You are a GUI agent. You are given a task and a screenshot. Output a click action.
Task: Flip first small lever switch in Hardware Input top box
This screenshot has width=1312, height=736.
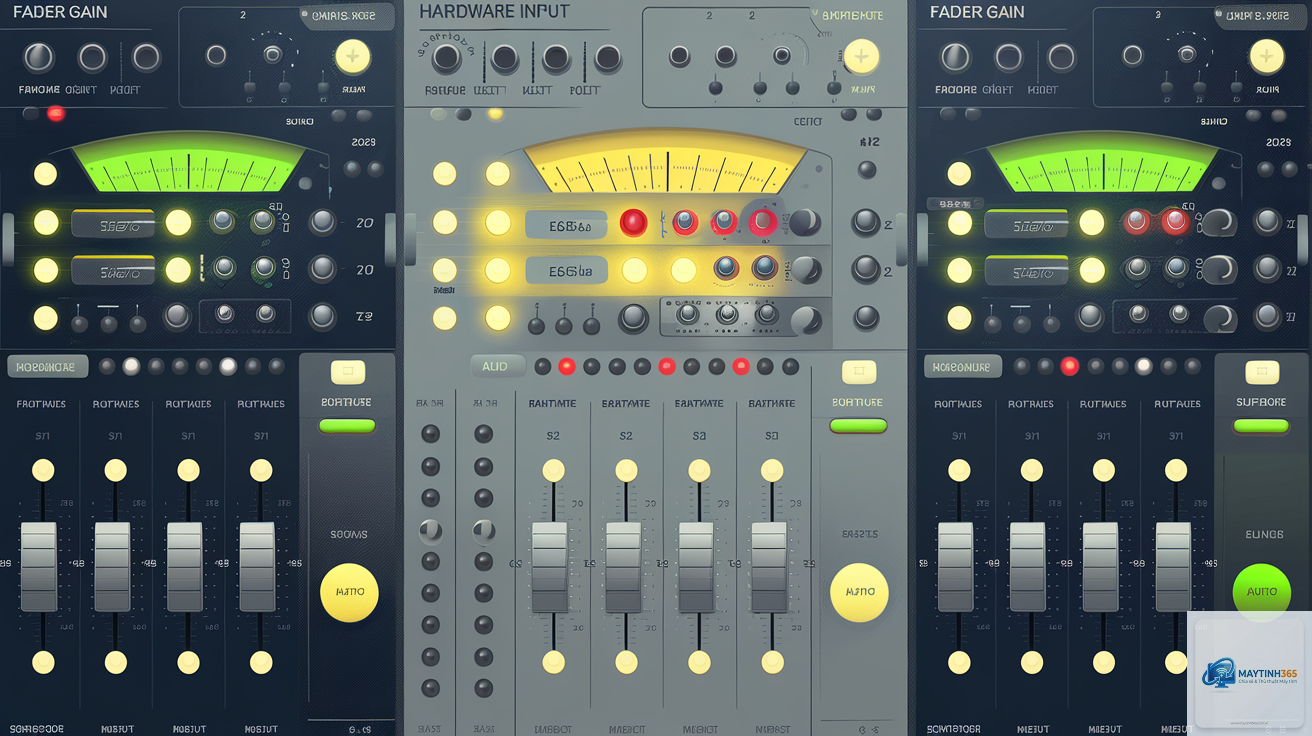click(715, 82)
